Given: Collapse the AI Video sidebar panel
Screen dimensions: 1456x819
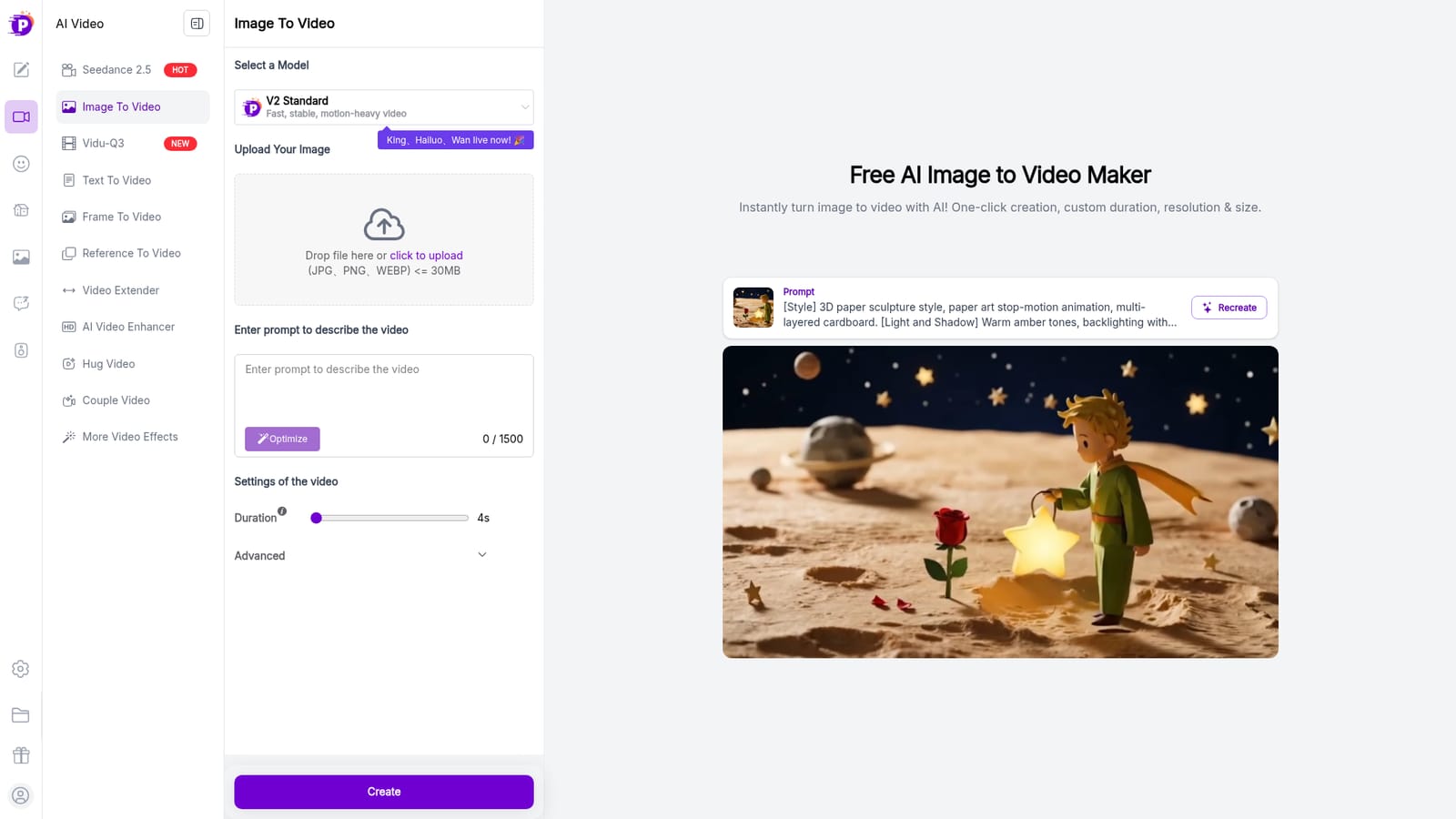Looking at the screenshot, I should tap(197, 24).
